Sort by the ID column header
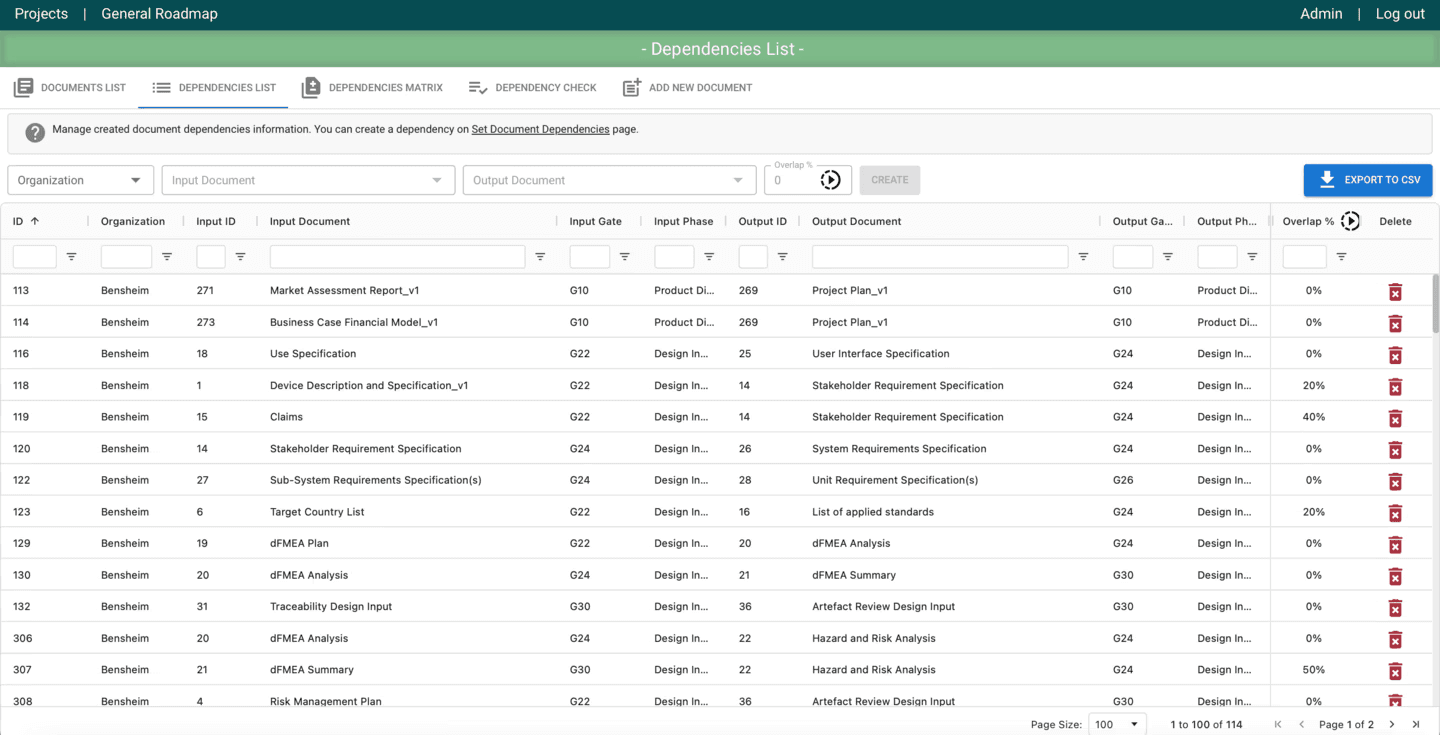The width and height of the screenshot is (1440, 735). 26,221
